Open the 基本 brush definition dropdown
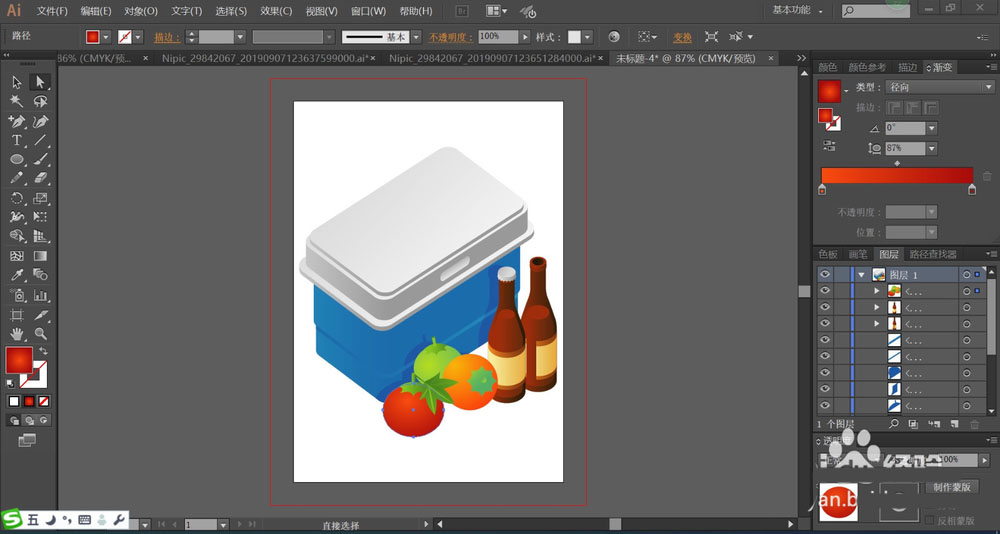 coord(416,37)
